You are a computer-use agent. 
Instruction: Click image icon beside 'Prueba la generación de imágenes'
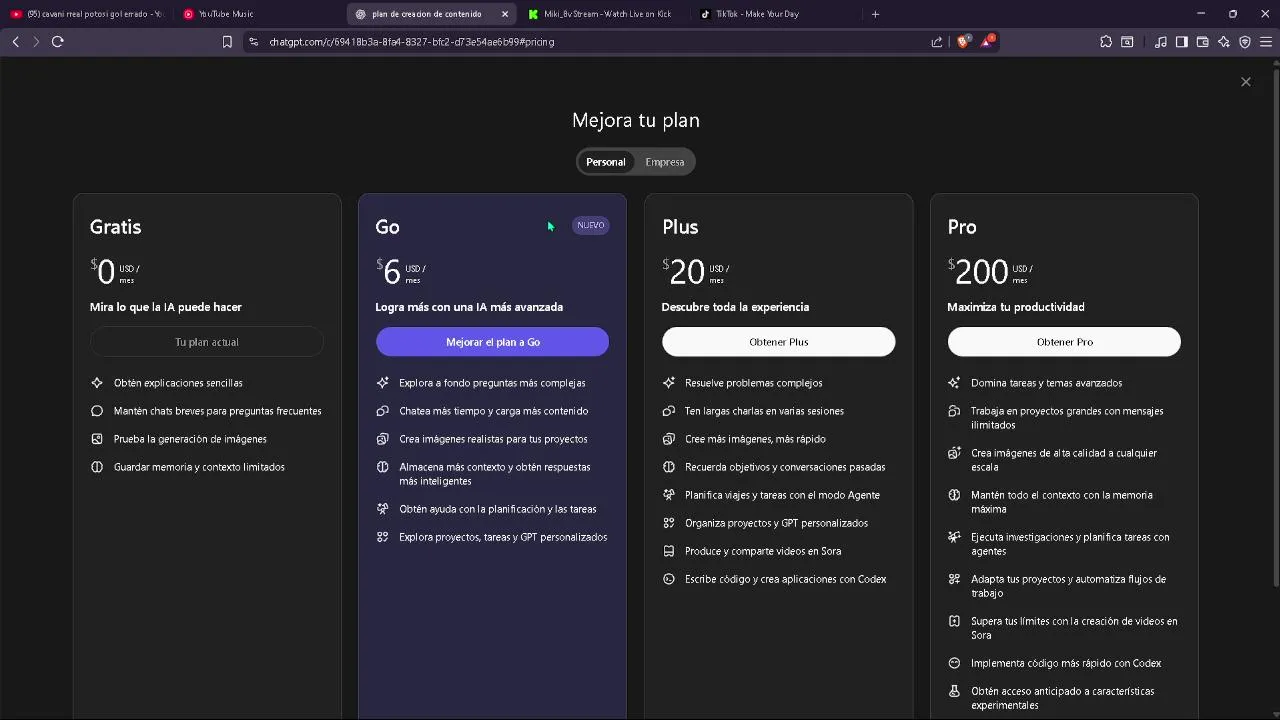coord(97,439)
